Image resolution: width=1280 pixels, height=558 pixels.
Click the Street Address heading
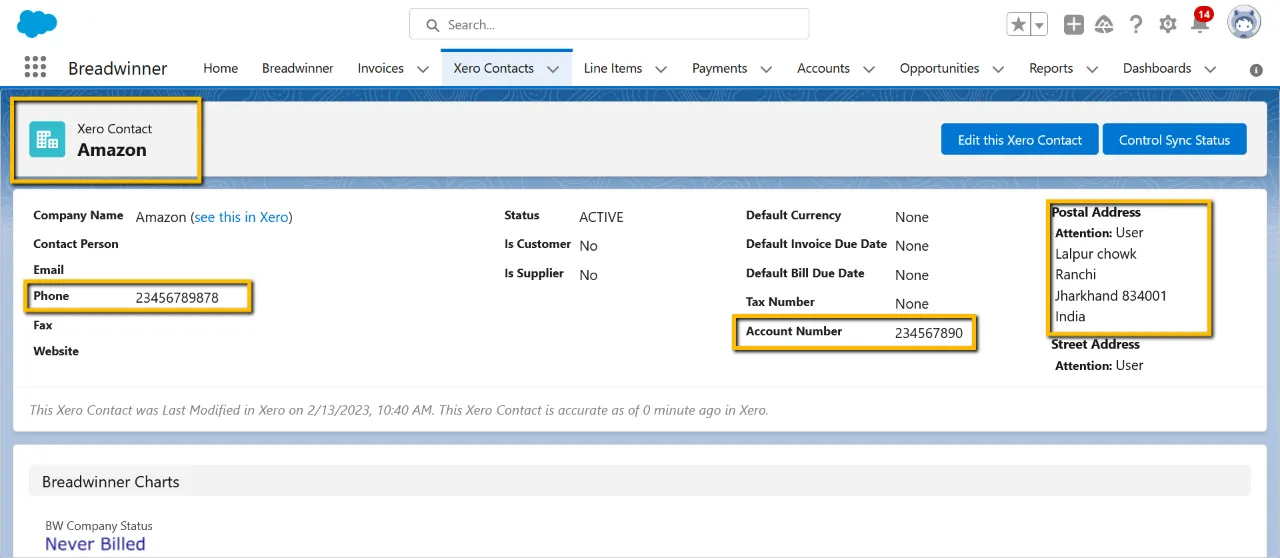tap(1095, 344)
